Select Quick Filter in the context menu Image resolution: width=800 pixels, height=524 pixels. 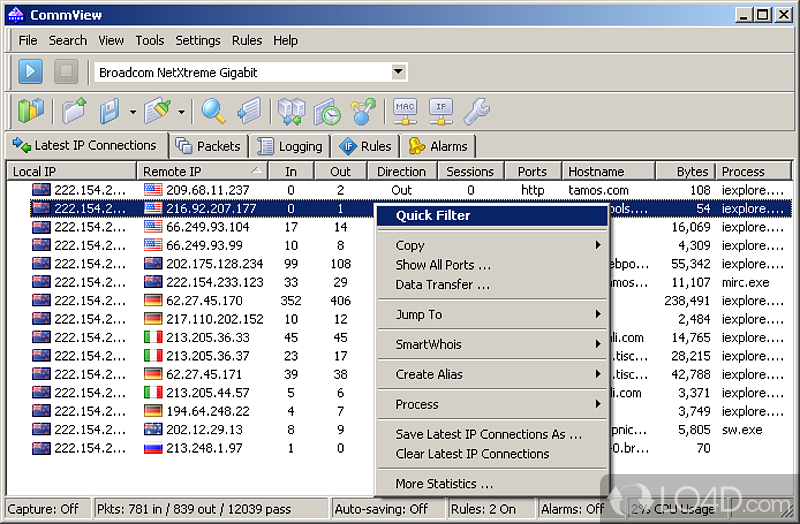(x=432, y=215)
